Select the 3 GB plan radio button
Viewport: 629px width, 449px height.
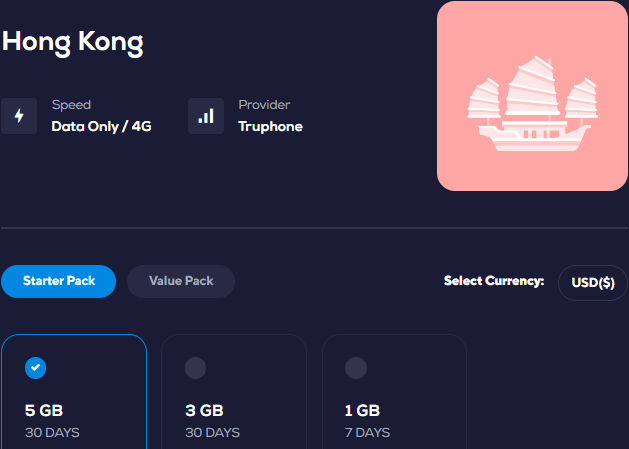pos(196,368)
